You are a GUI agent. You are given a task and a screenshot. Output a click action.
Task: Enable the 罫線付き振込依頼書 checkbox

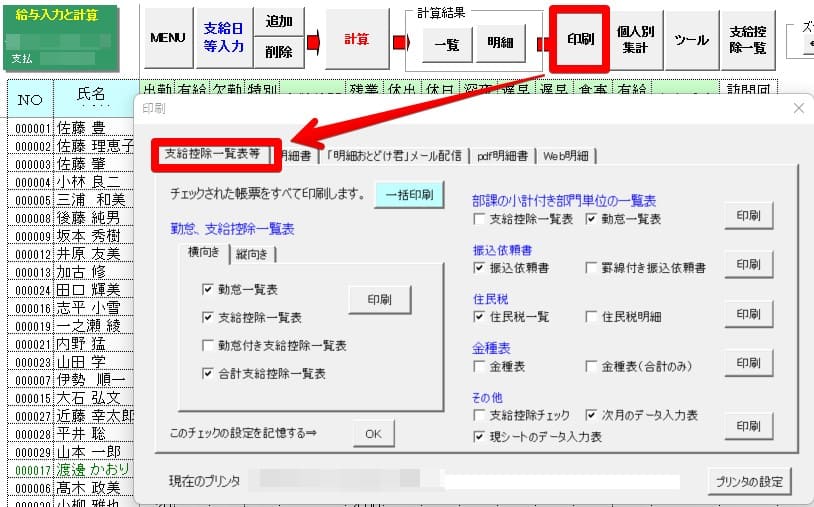click(x=593, y=268)
